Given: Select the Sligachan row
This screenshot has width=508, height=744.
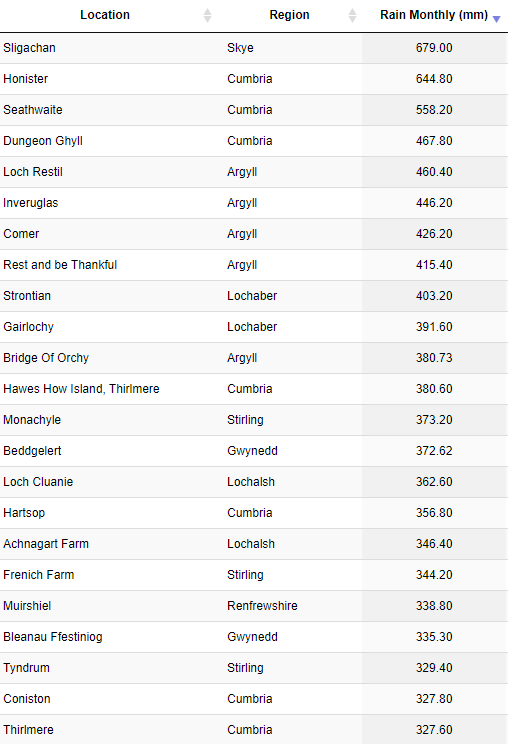Looking at the screenshot, I should pyautogui.click(x=254, y=48).
